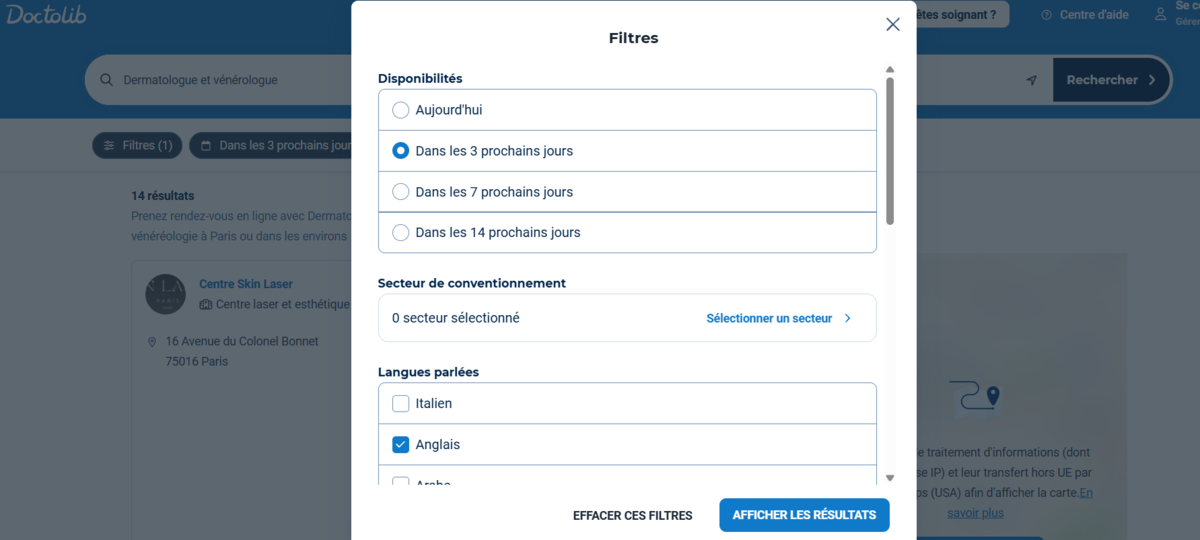Open the Filtres (1) chip

(x=138, y=146)
